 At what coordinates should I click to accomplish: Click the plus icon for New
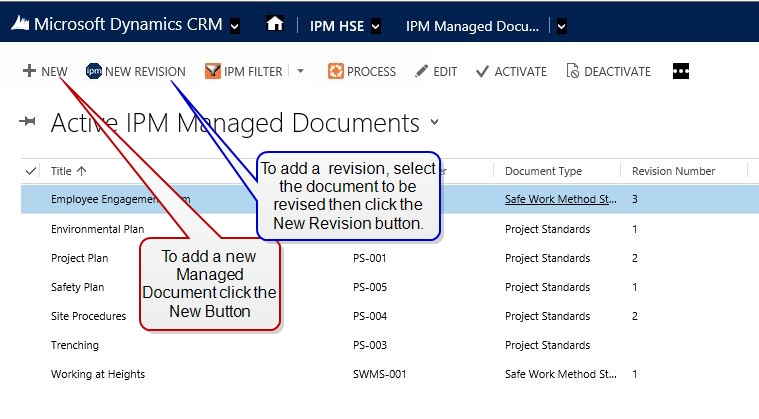pyautogui.click(x=29, y=71)
